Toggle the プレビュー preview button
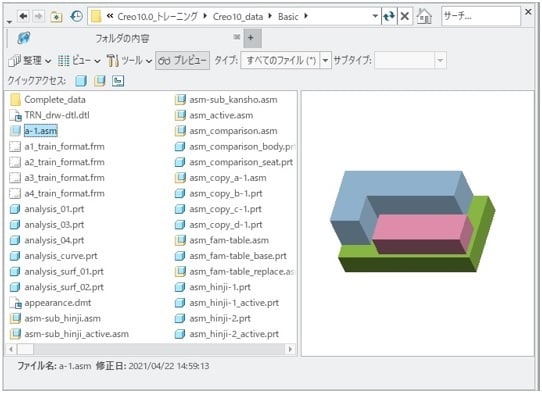This screenshot has width=542, height=394. pos(182,60)
